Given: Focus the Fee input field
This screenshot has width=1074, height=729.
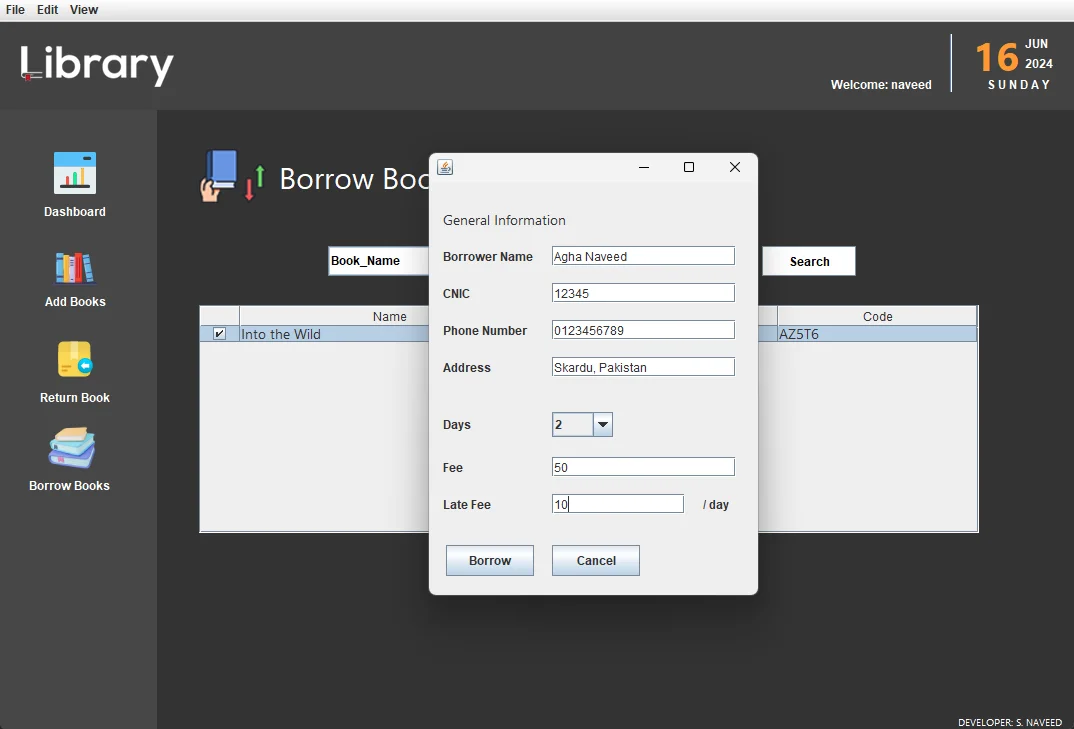Looking at the screenshot, I should [x=643, y=467].
